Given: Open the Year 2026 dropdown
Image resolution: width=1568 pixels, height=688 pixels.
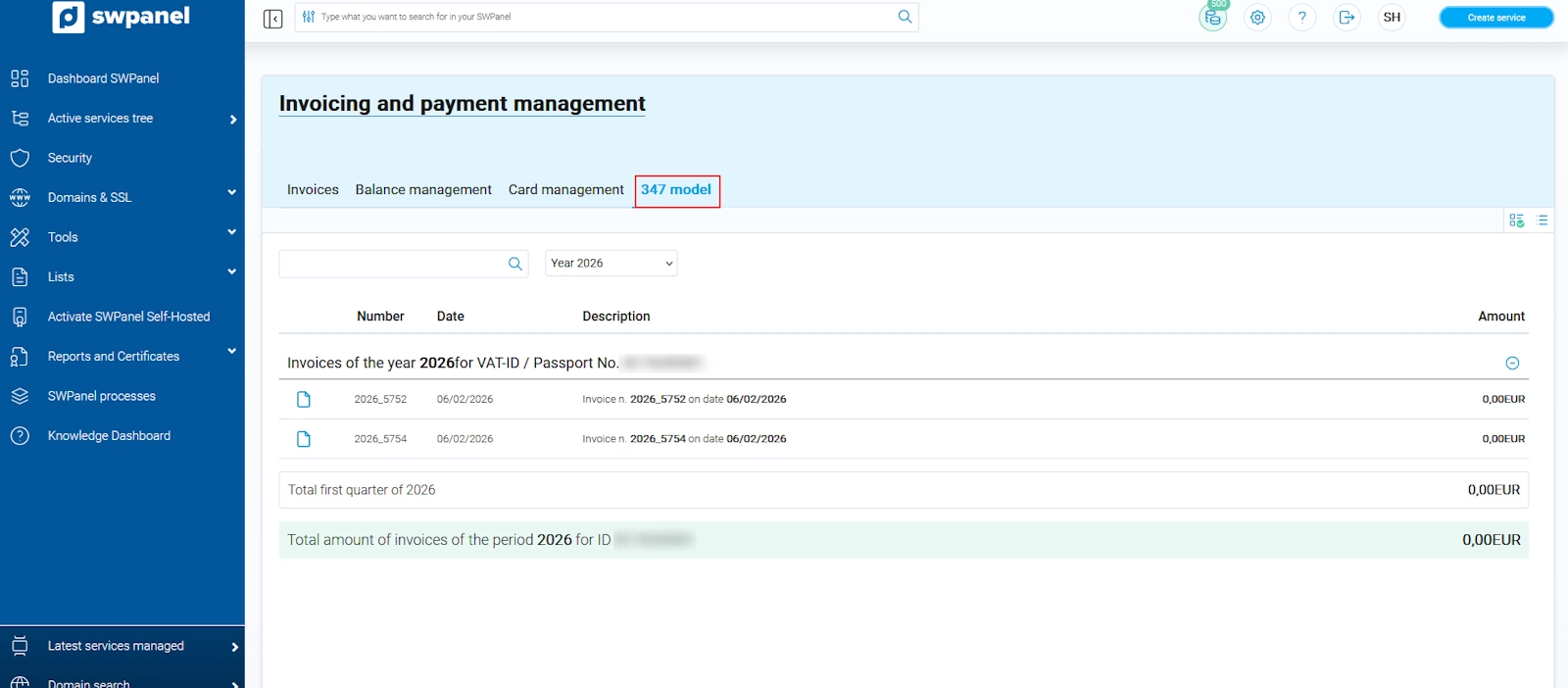Looking at the screenshot, I should (x=611, y=264).
